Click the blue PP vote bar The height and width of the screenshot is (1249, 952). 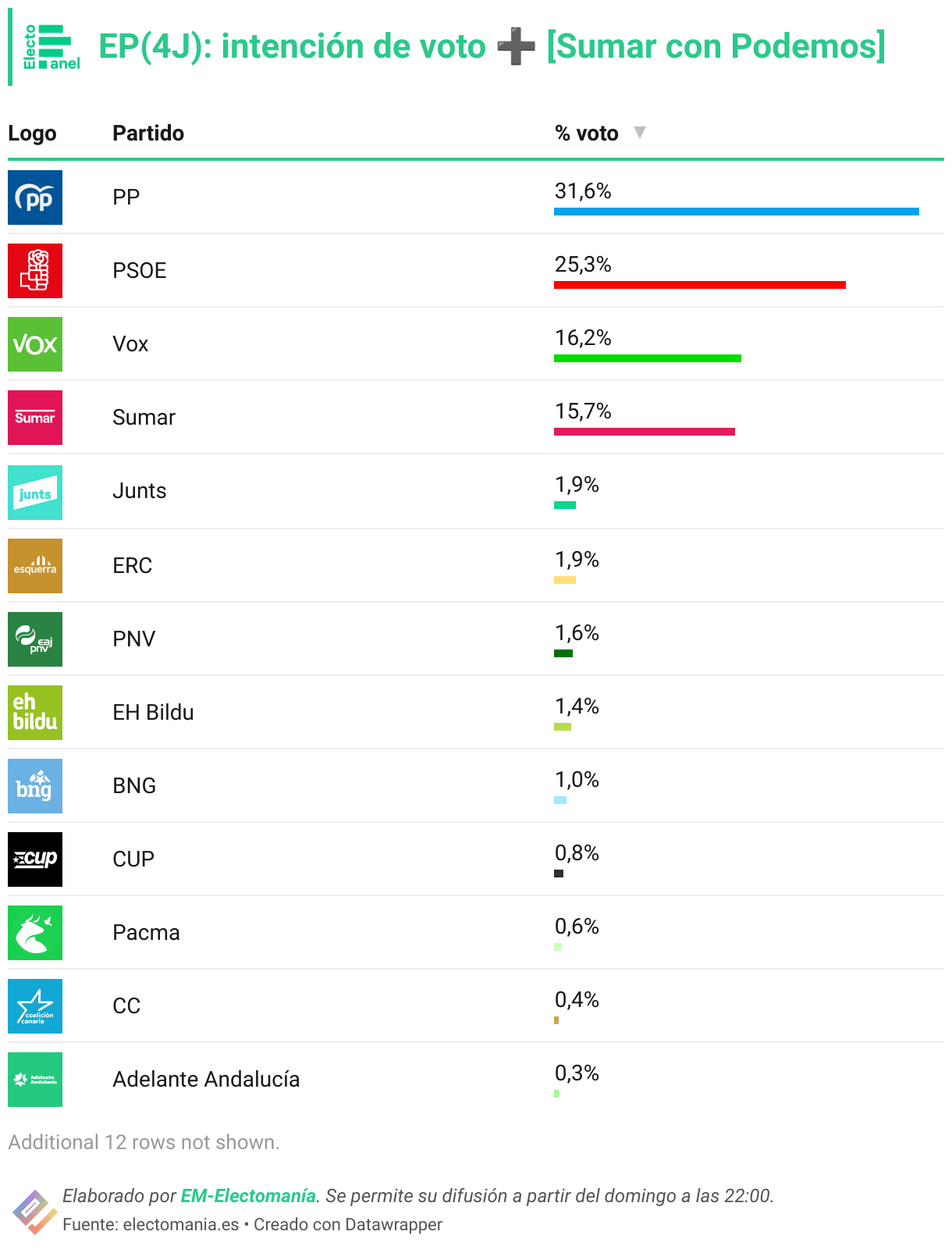point(736,212)
